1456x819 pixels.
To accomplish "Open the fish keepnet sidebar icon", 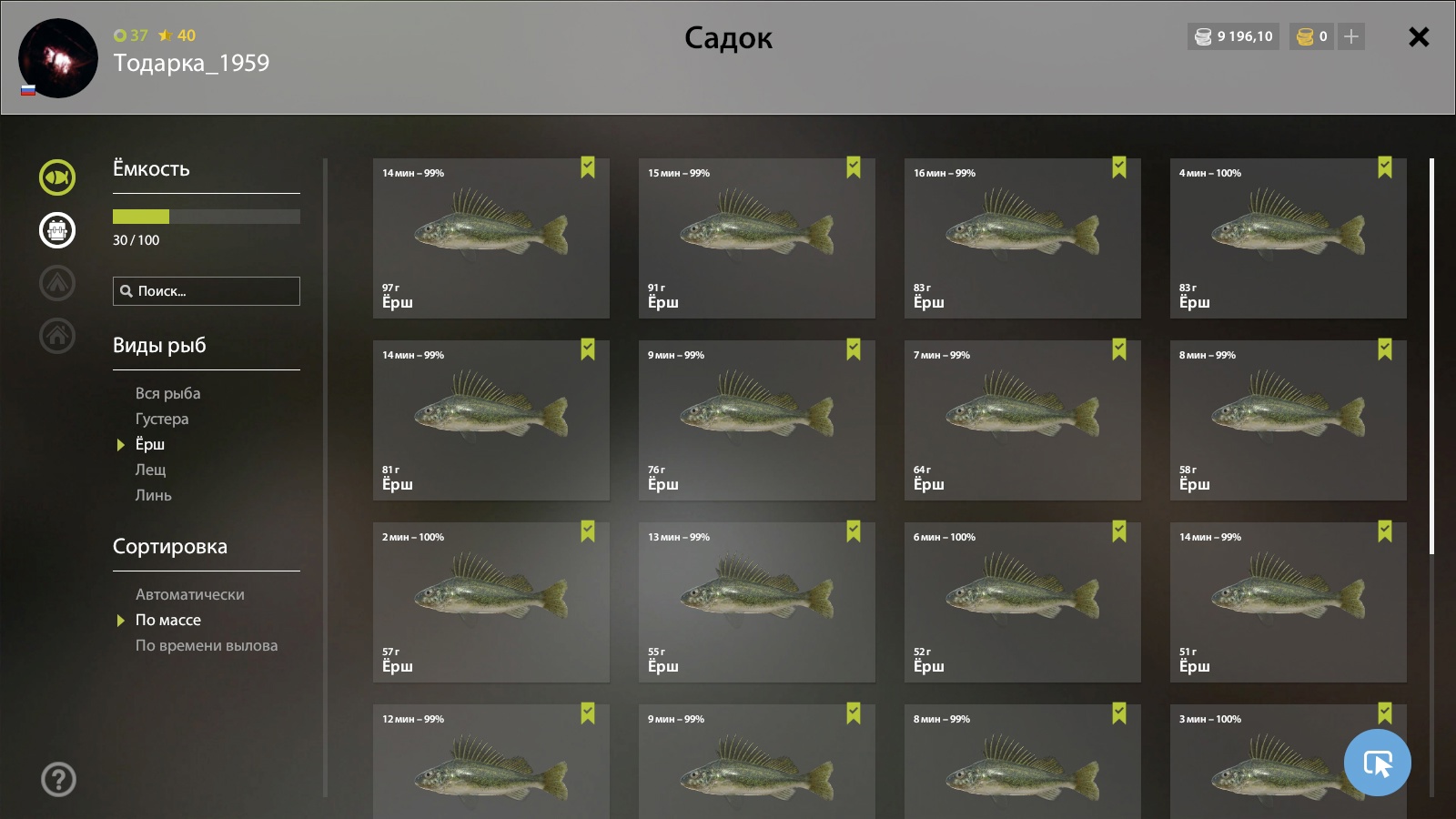I will click(57, 177).
